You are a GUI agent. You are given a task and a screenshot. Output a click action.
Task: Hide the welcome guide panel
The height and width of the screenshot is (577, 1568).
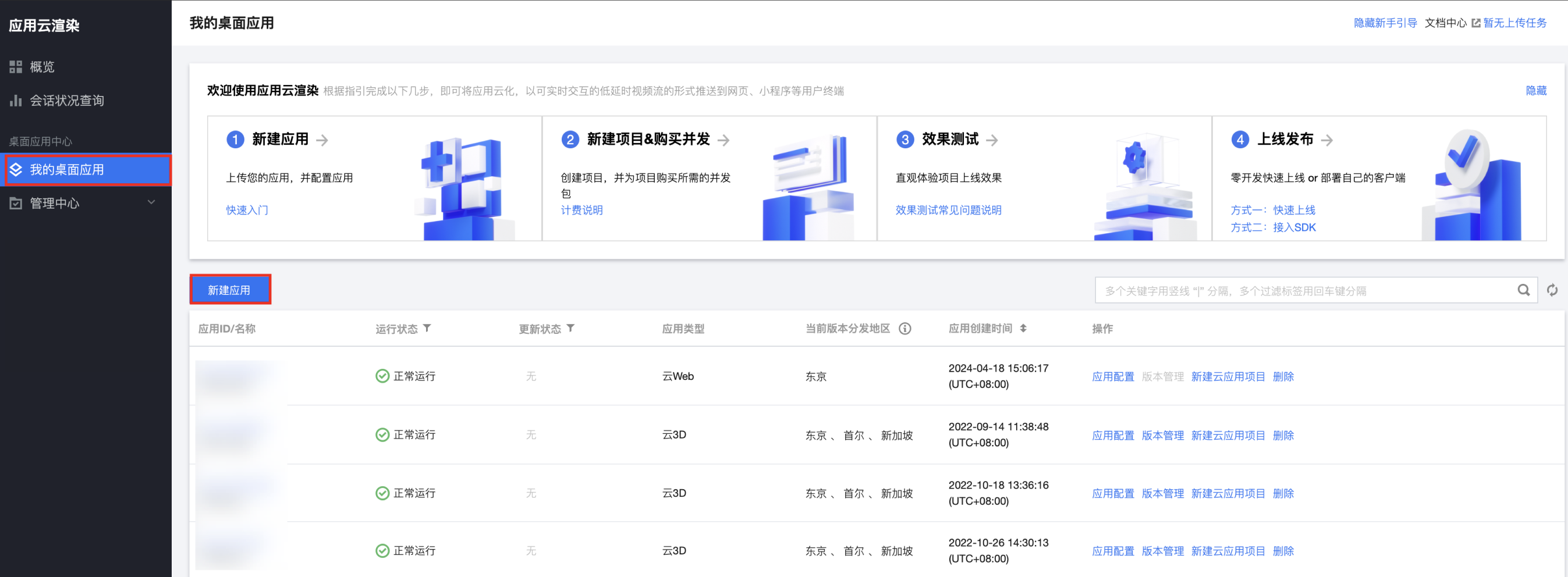[1535, 91]
